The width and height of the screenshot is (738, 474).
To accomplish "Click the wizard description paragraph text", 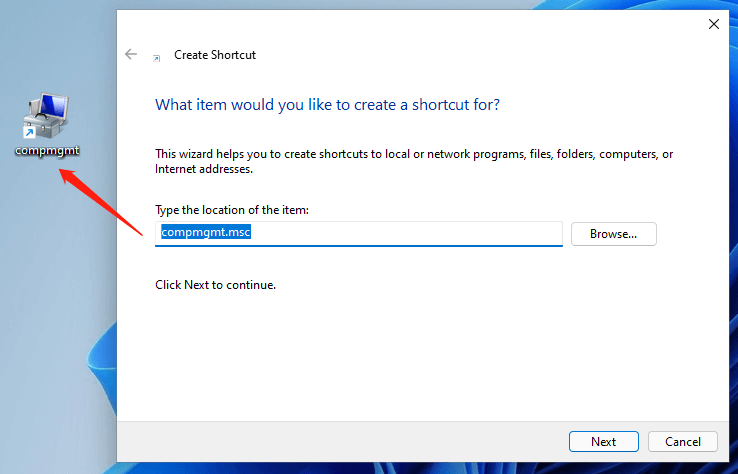I will point(414,161).
